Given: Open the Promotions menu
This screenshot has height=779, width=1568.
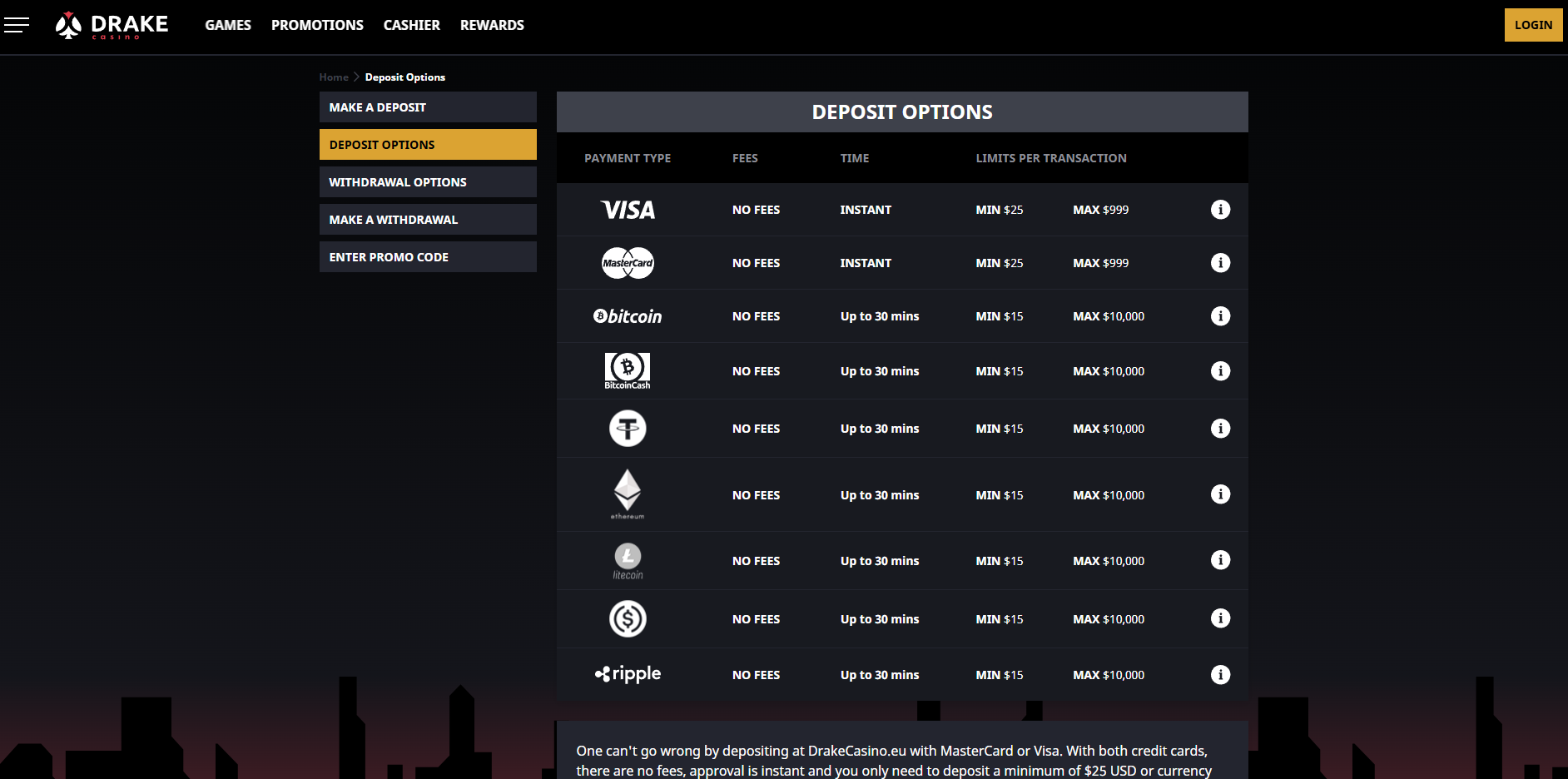Looking at the screenshot, I should [317, 25].
